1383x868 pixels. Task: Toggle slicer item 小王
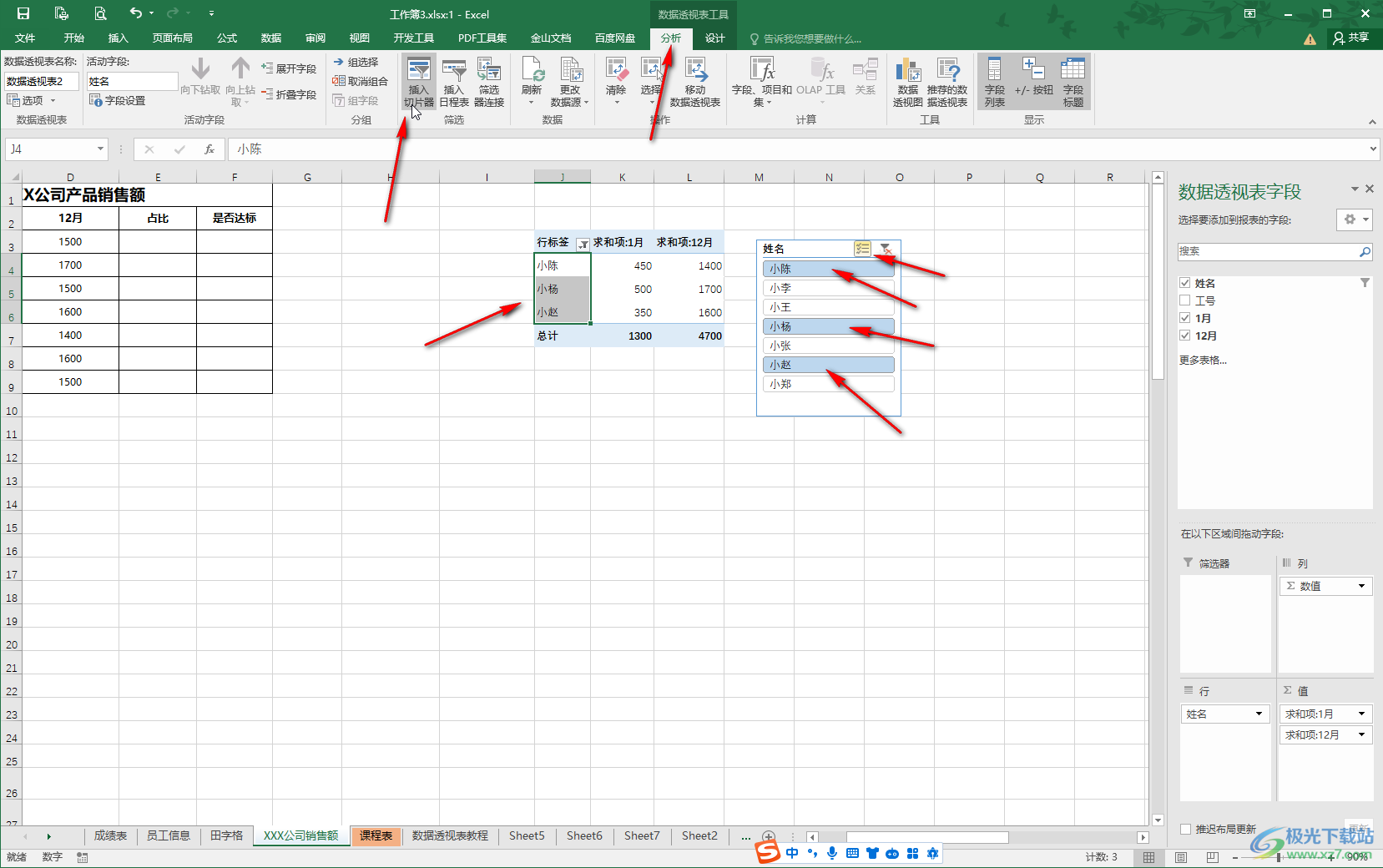(828, 307)
